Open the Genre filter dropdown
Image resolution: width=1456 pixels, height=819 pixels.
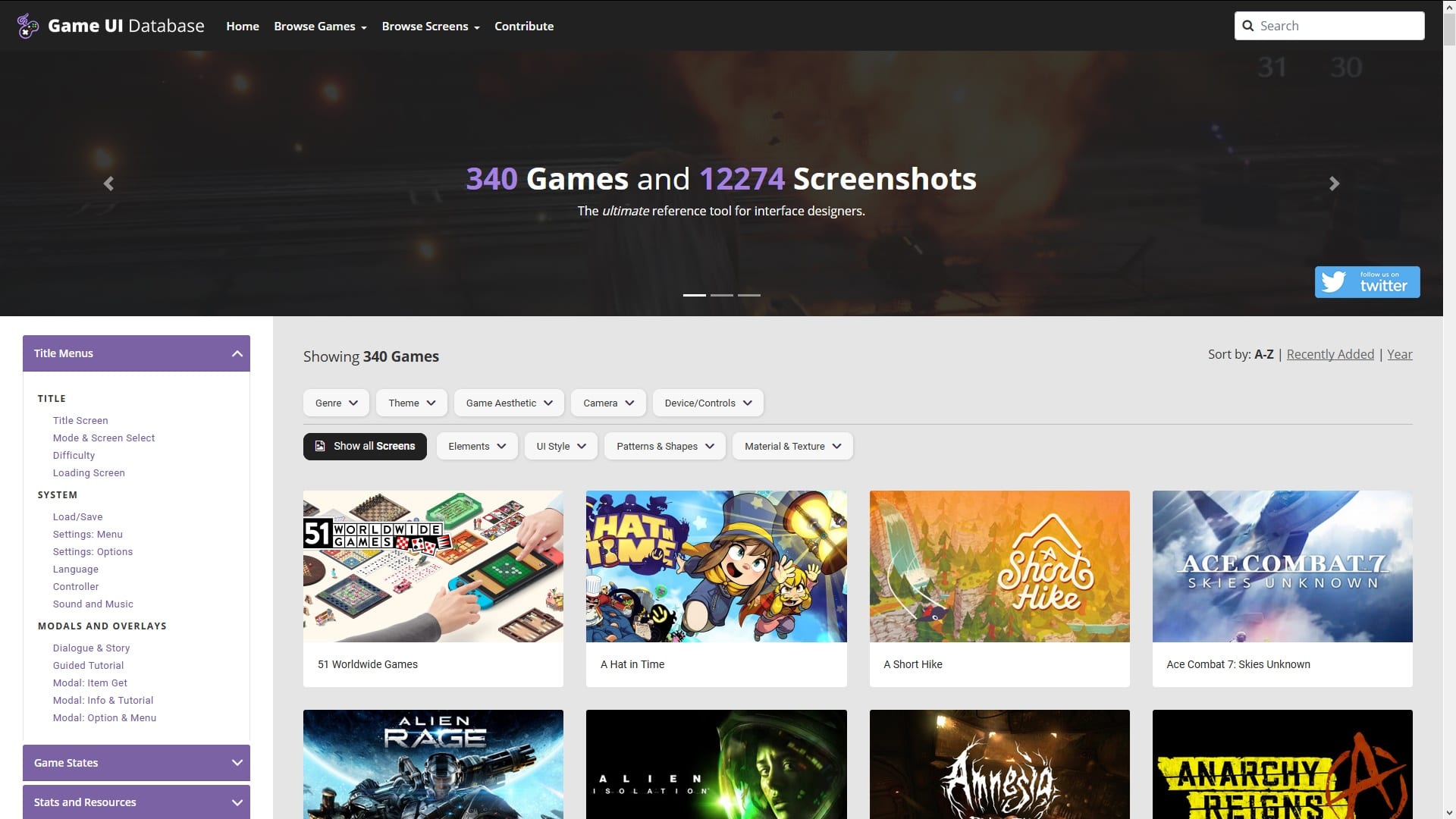(336, 403)
